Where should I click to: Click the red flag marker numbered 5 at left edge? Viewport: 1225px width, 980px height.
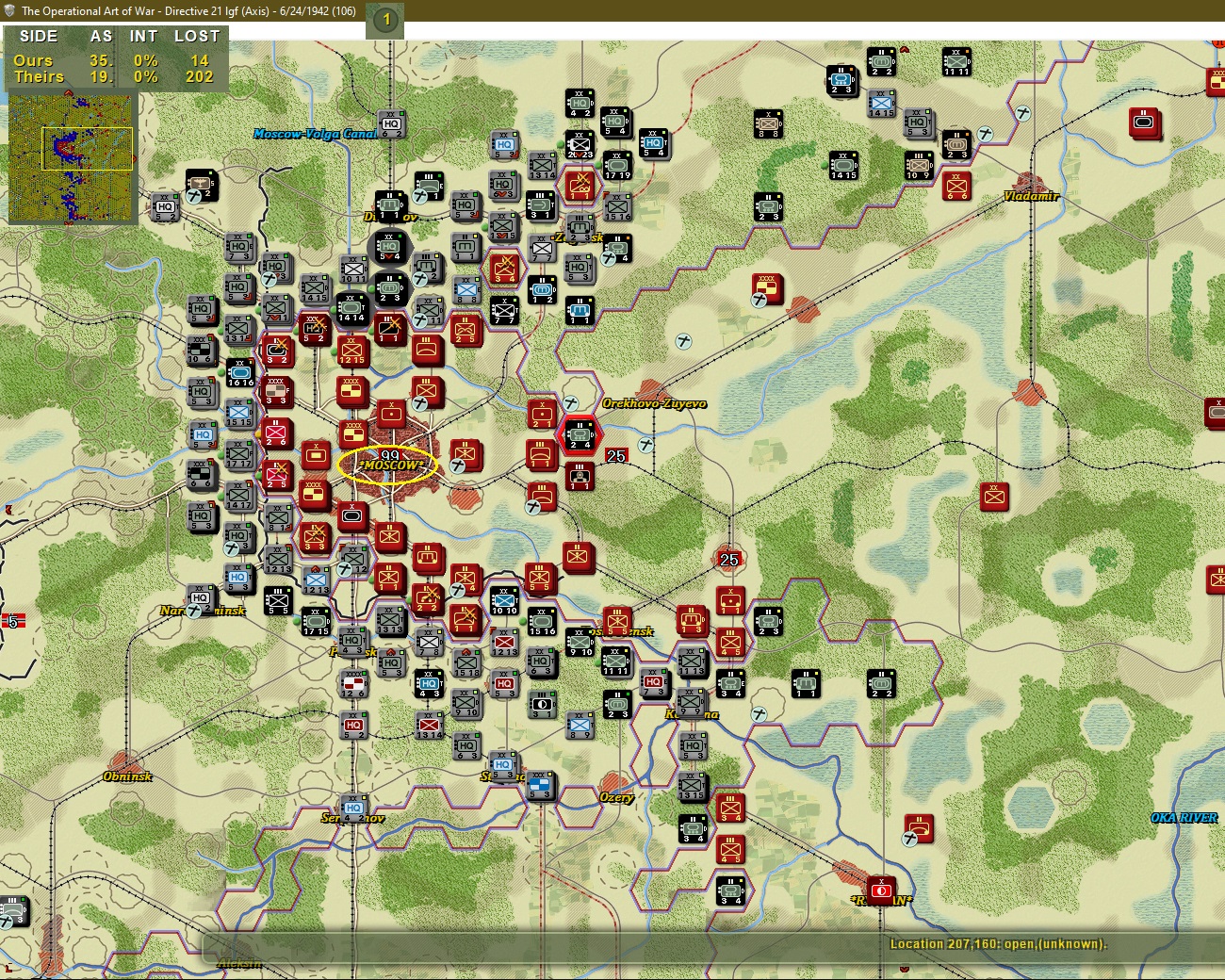tap(12, 621)
